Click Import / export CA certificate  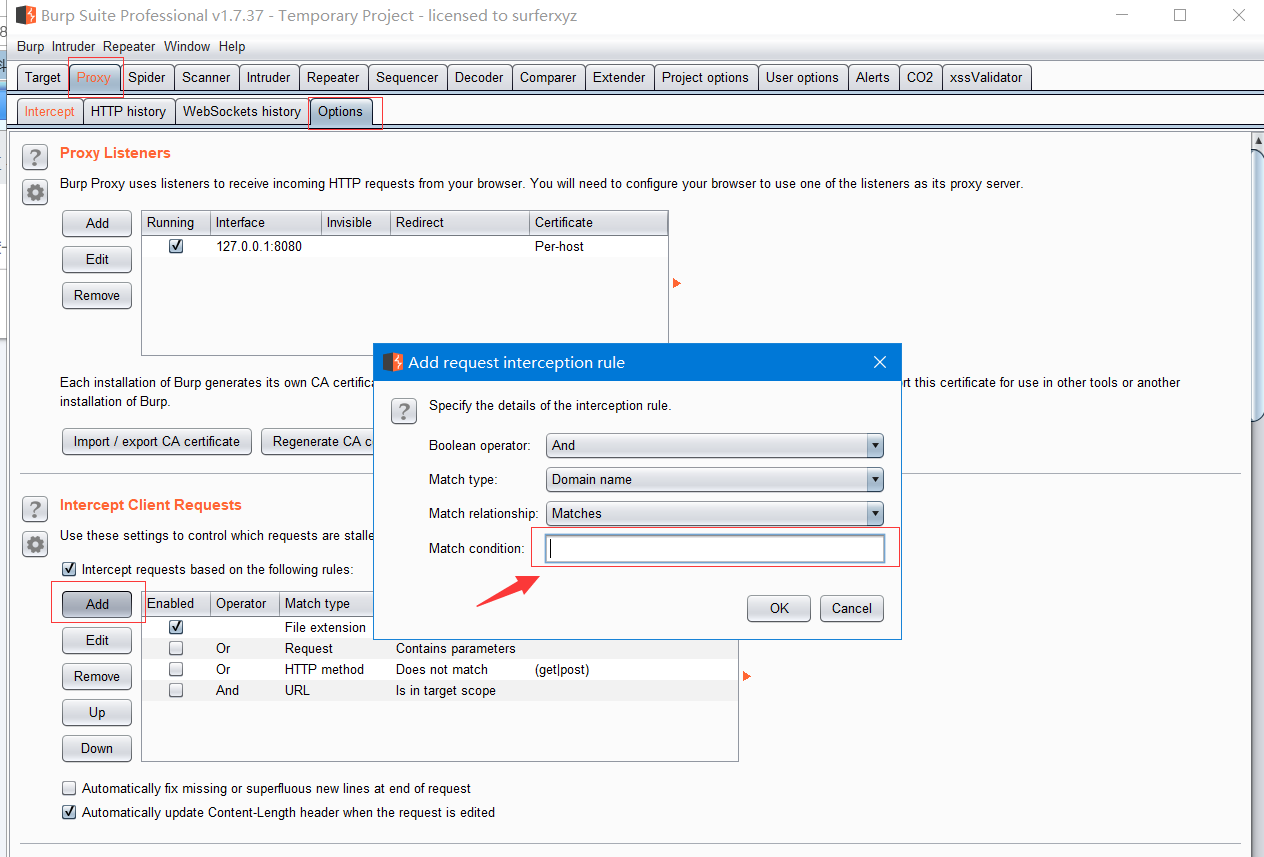(157, 441)
